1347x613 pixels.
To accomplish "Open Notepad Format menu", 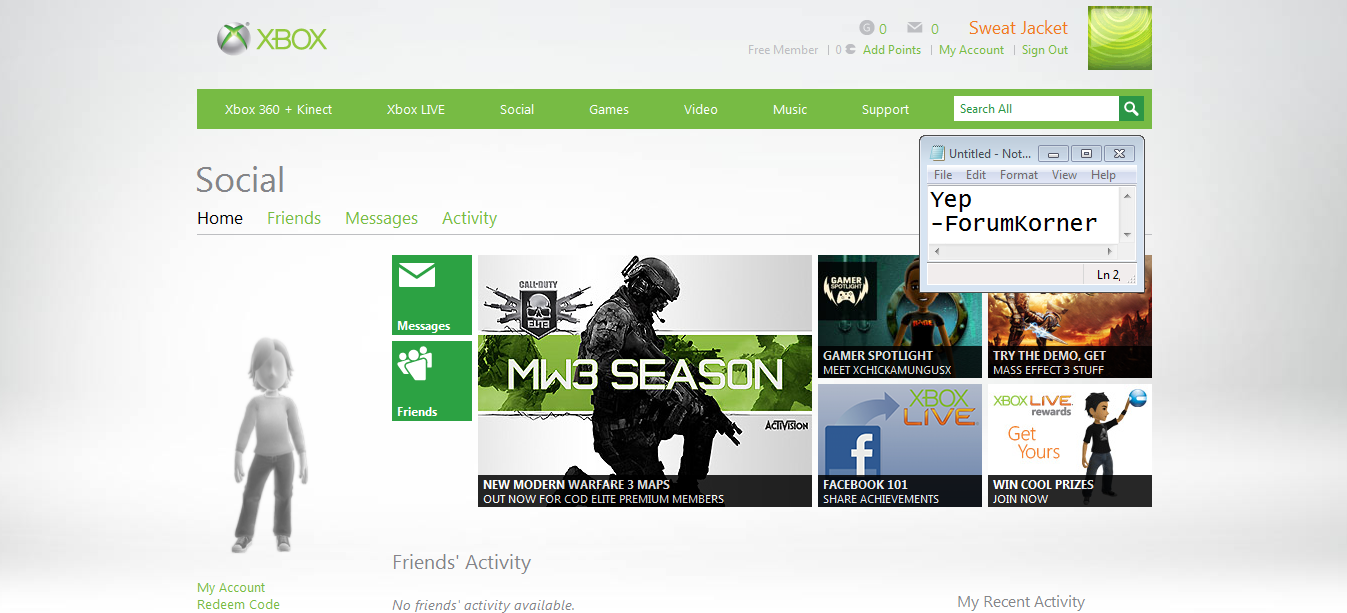I will click(1019, 175).
